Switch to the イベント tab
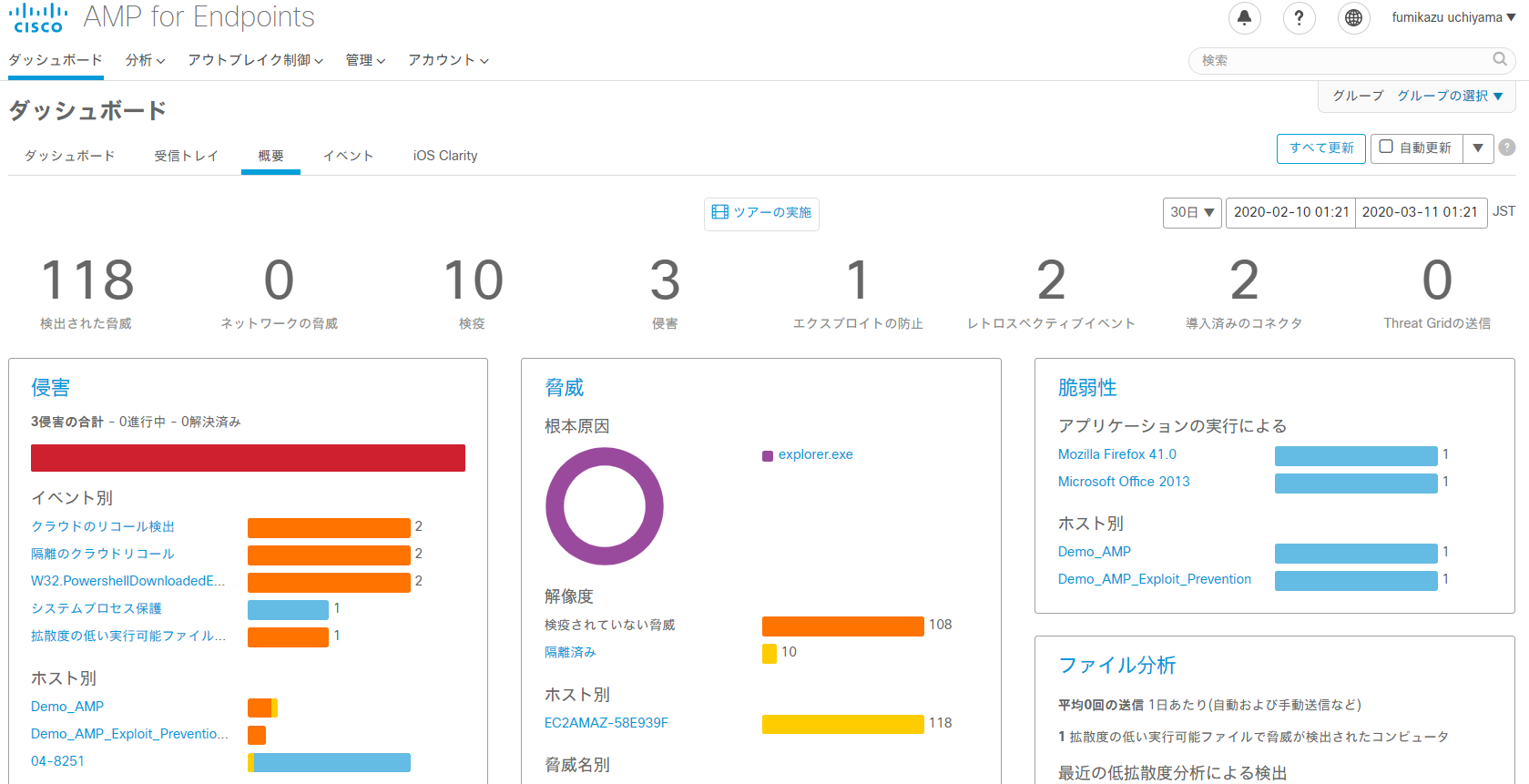The image size is (1529, 784). click(349, 156)
